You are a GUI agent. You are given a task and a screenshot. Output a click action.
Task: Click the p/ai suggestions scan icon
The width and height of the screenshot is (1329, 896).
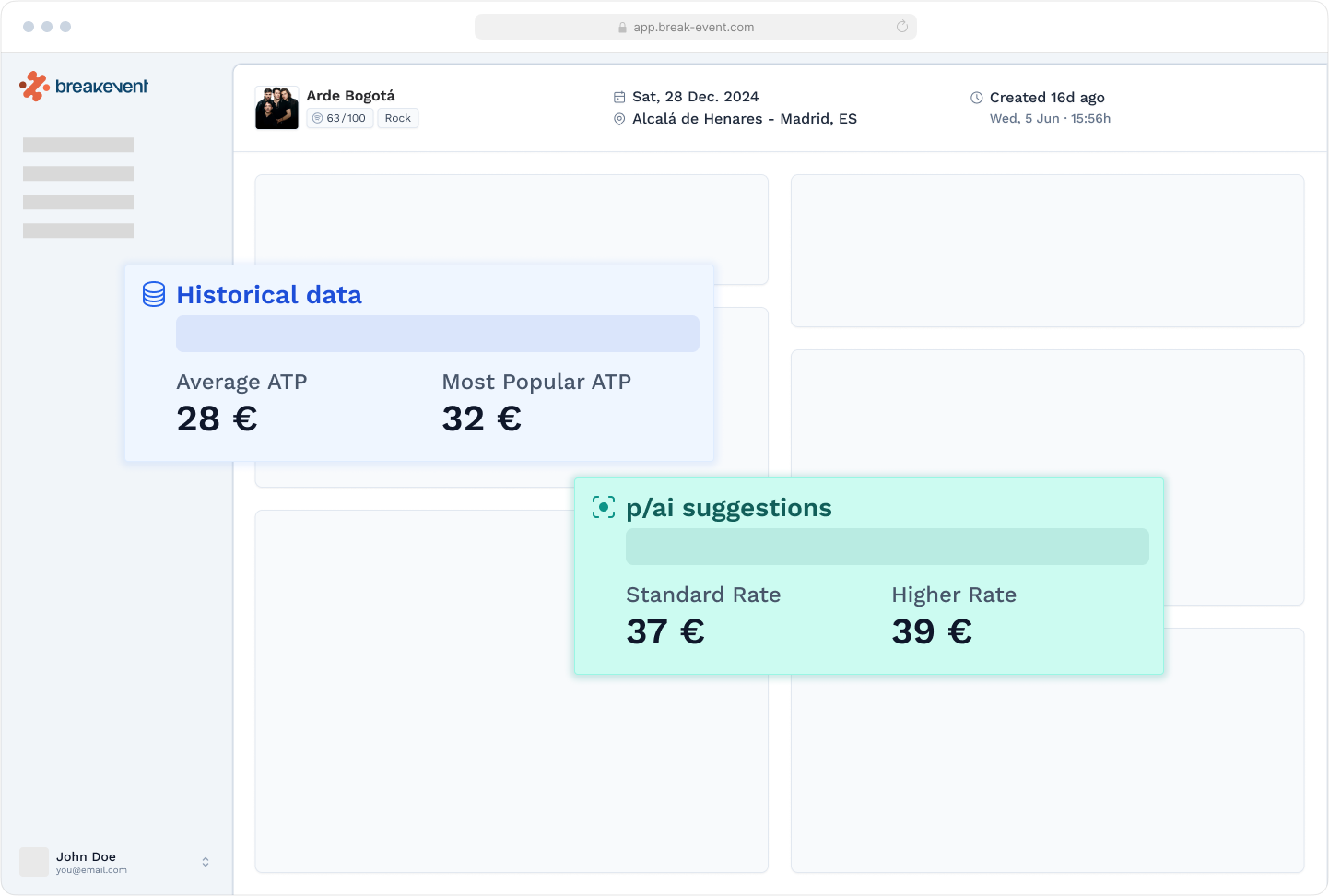click(x=604, y=507)
